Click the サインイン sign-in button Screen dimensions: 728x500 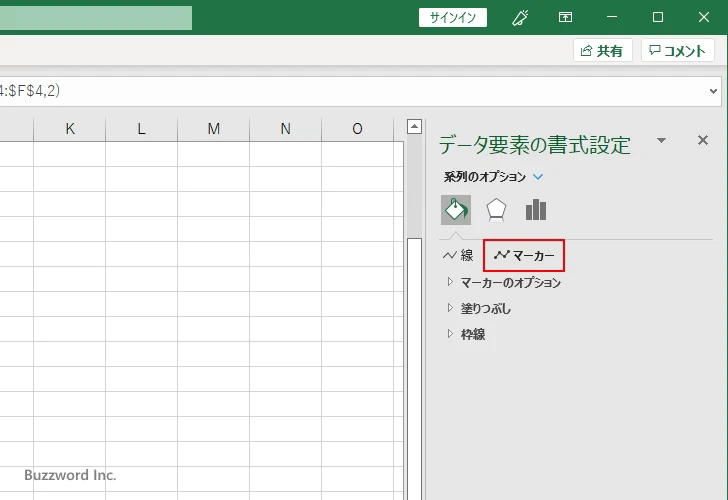tap(453, 18)
